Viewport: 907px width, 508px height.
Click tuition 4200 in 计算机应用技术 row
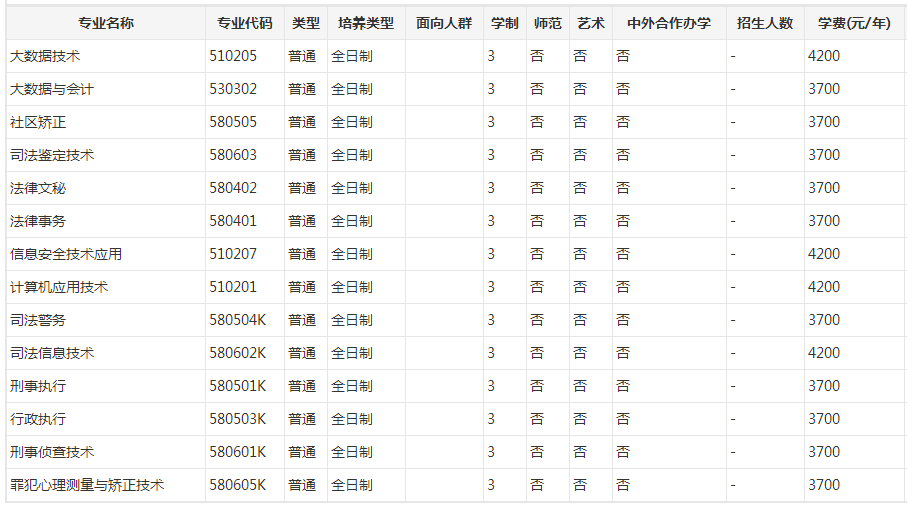tap(824, 287)
